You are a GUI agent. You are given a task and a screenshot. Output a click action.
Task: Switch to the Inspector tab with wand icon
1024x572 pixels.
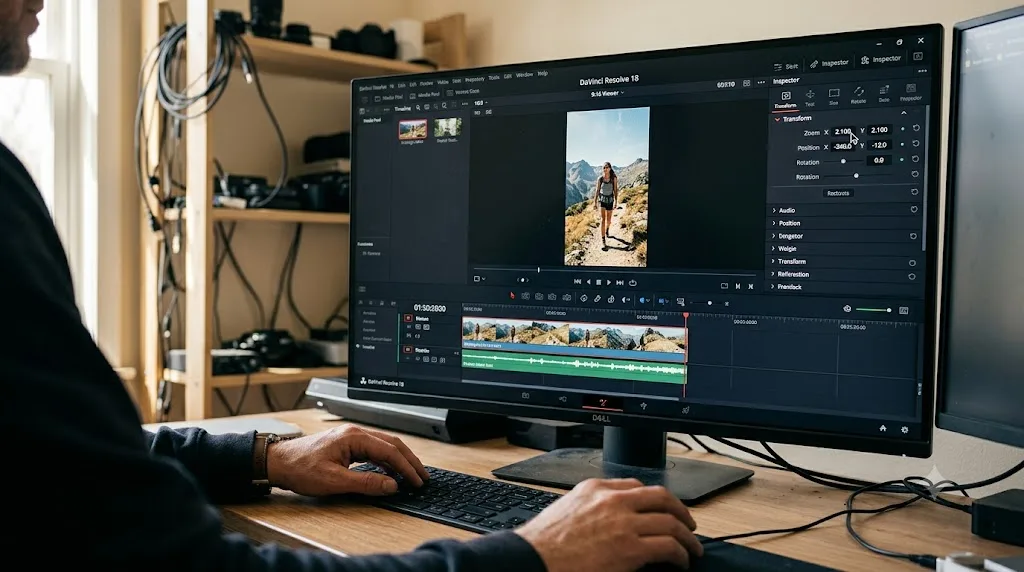tap(829, 63)
